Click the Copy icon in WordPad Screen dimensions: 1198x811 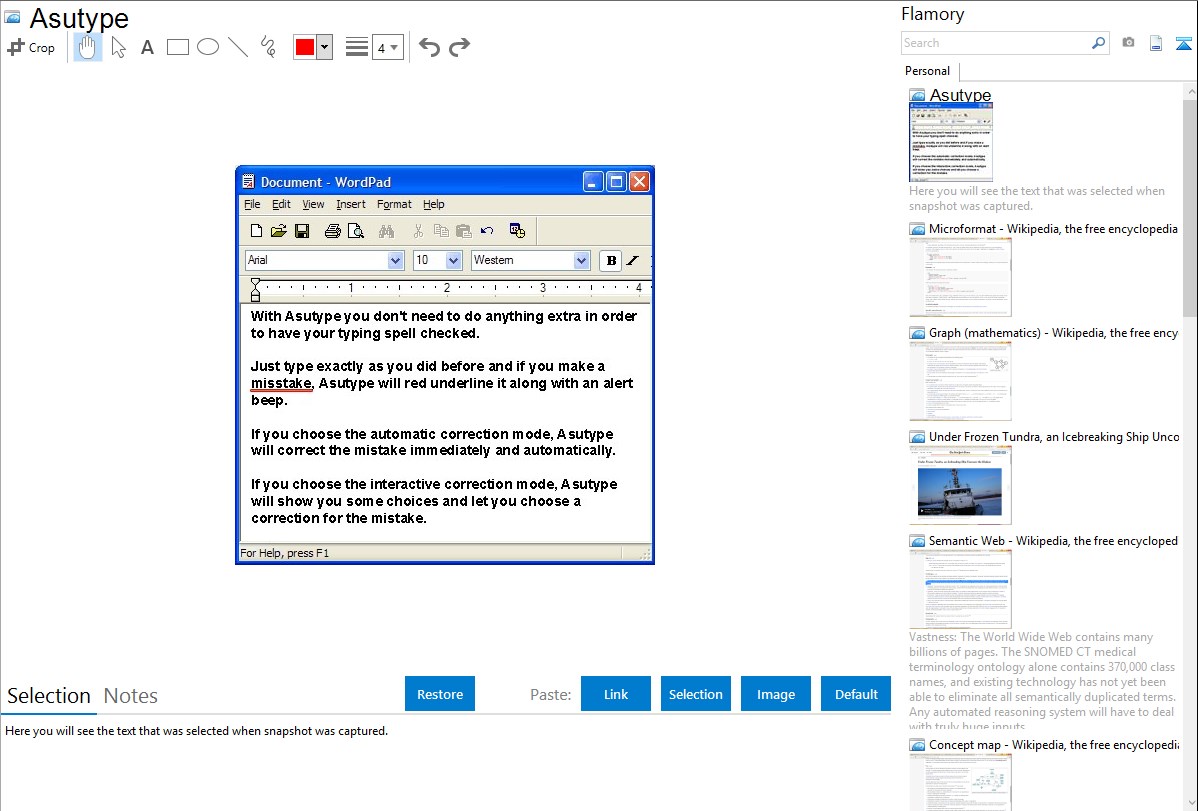pyautogui.click(x=441, y=231)
